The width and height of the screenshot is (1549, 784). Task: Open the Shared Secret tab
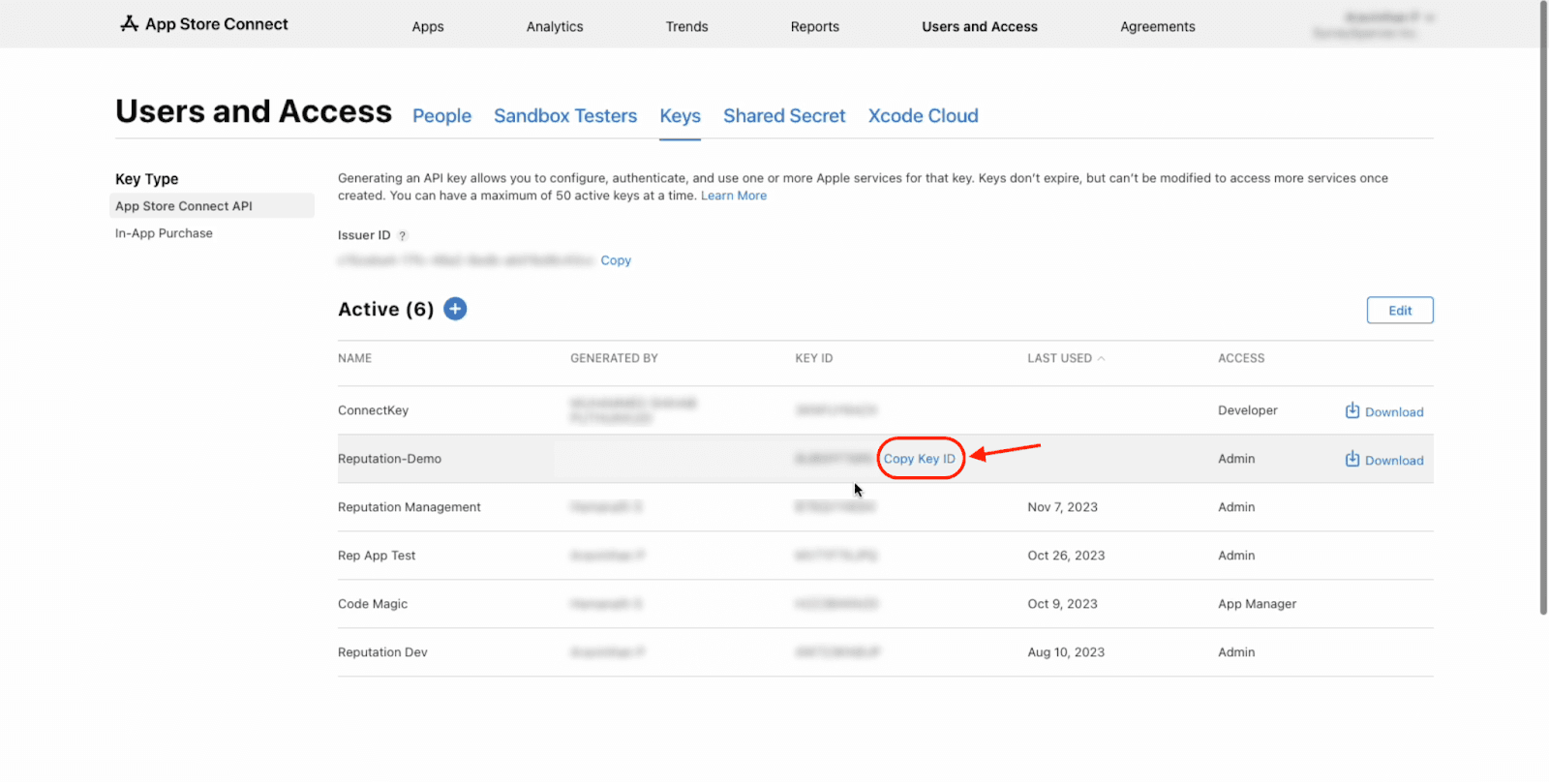[x=784, y=116]
